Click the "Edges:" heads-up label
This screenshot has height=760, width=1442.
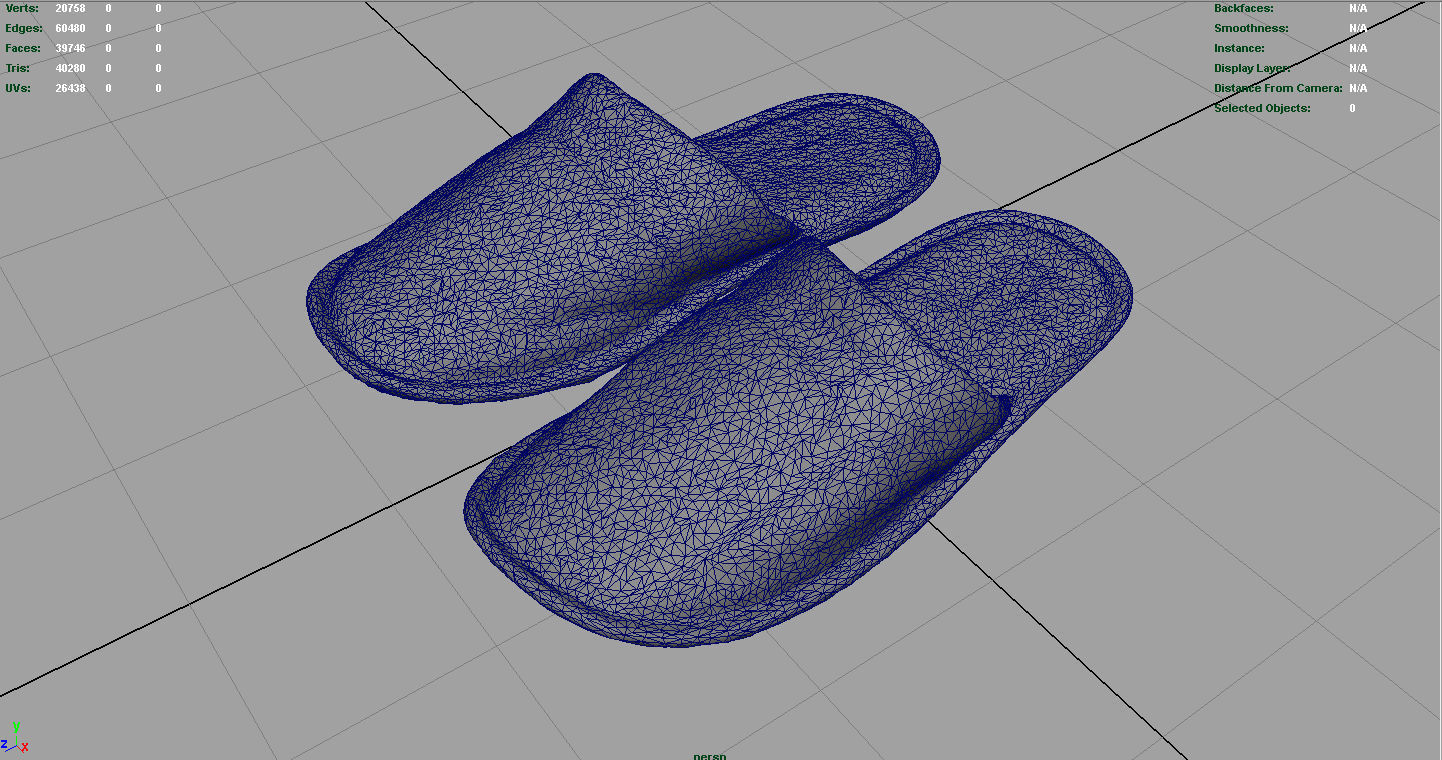24,28
